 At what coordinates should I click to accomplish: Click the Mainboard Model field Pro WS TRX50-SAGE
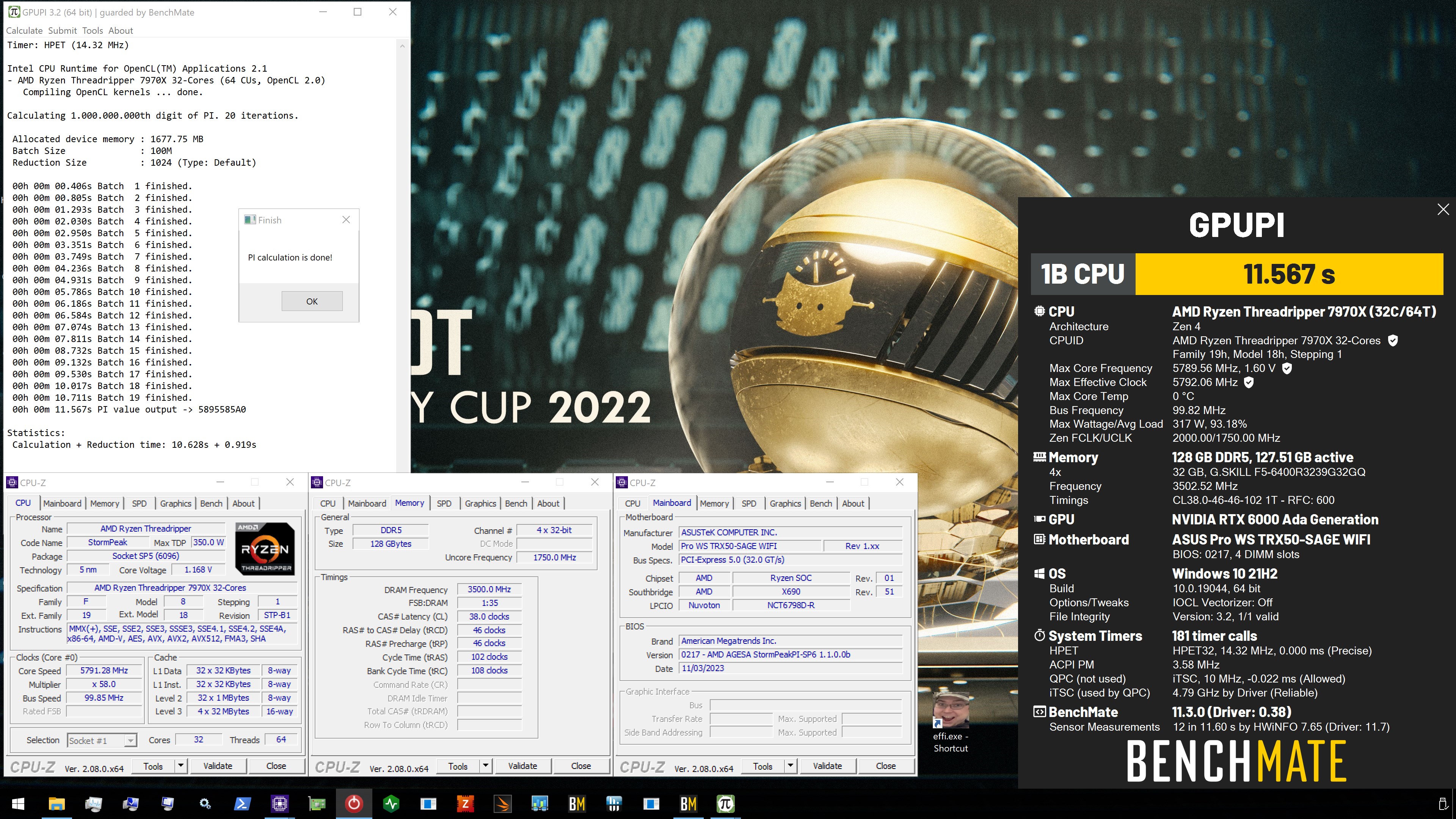coord(750,546)
